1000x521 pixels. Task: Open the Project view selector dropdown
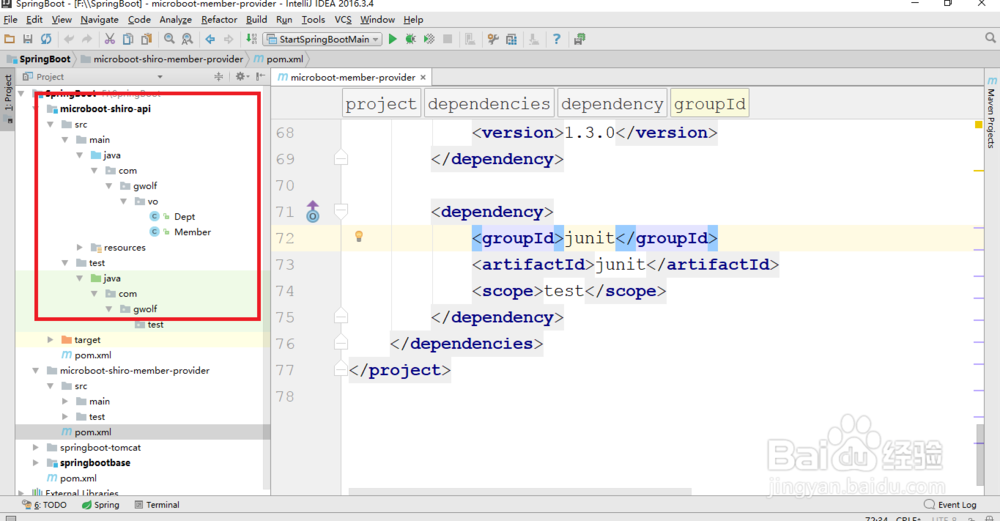[160, 77]
